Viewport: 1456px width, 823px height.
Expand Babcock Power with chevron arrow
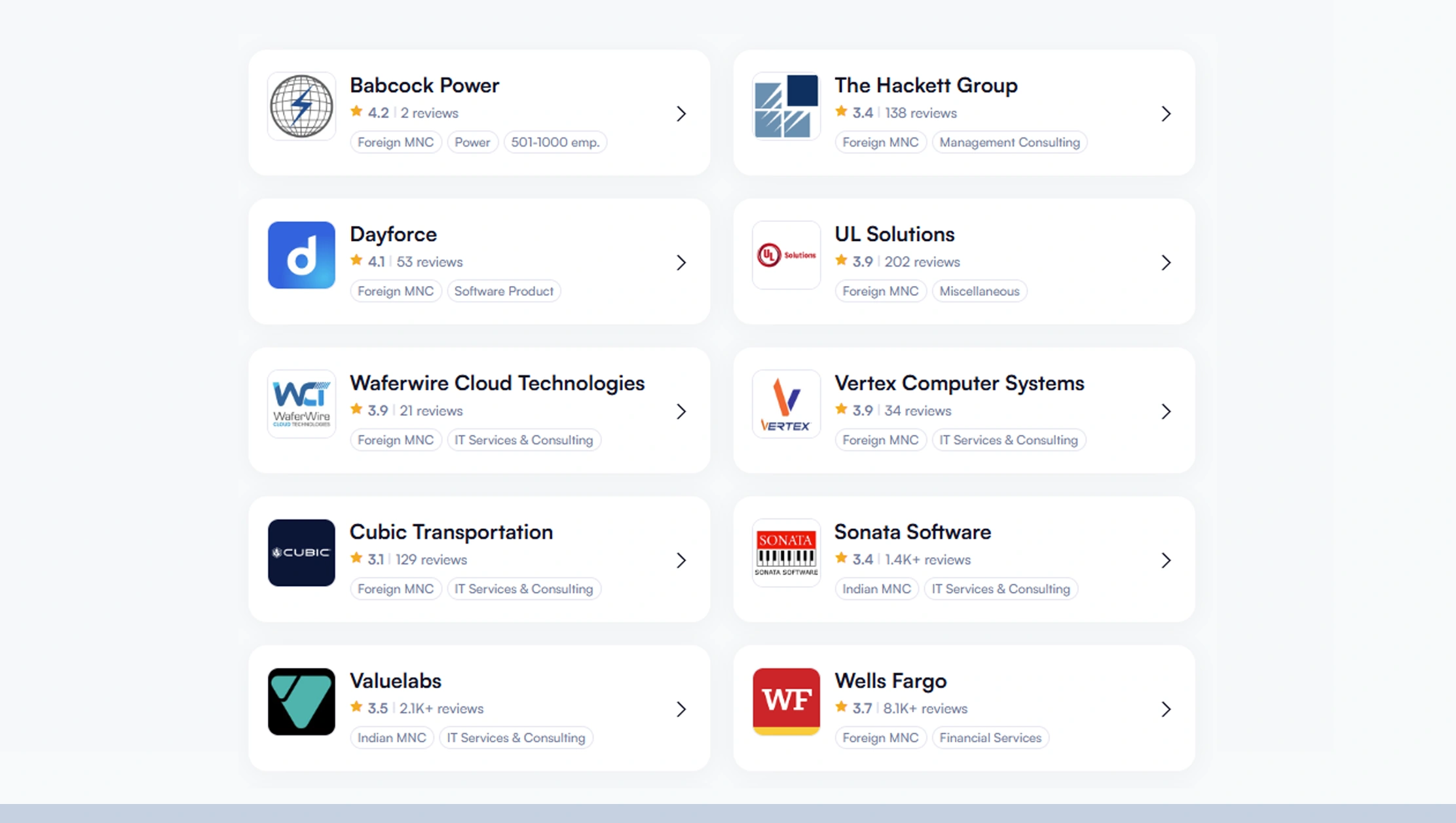click(681, 114)
